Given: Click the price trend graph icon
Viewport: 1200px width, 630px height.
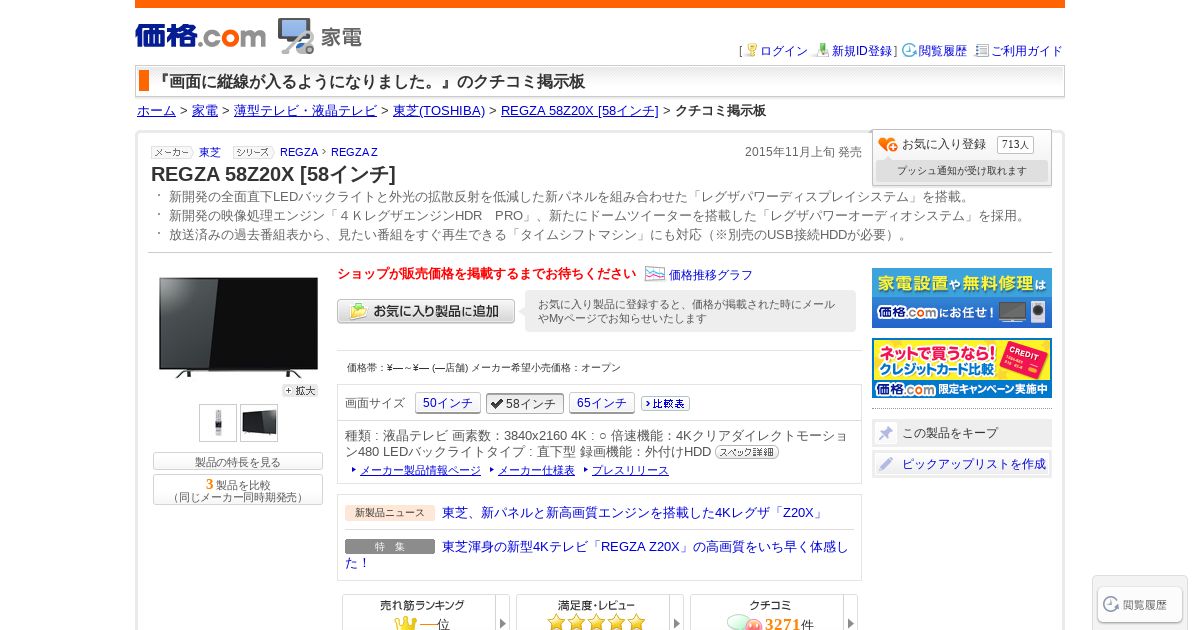Looking at the screenshot, I should [655, 274].
